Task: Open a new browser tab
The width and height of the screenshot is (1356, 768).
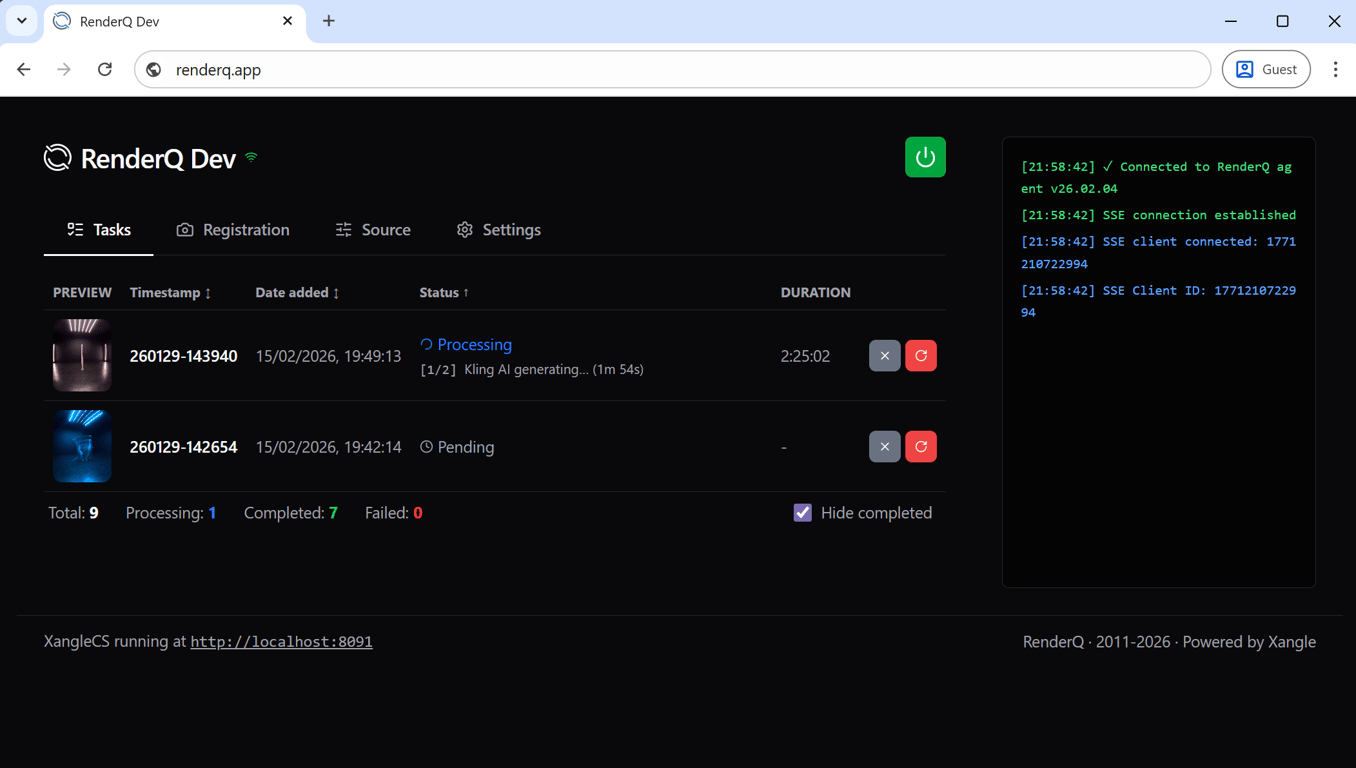Action: [x=329, y=21]
